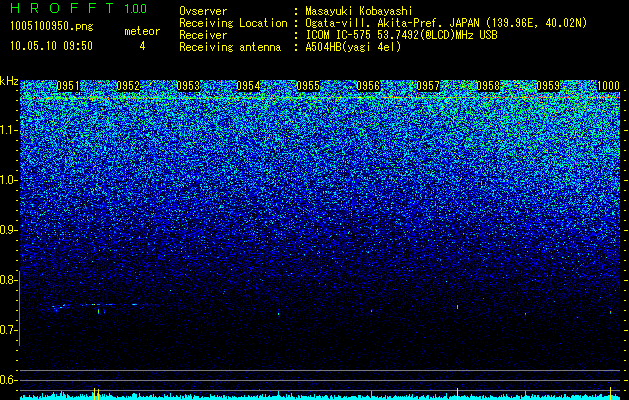The image size is (629, 400).
Task: Click the Receiving antenna label
Action: click(x=230, y=47)
